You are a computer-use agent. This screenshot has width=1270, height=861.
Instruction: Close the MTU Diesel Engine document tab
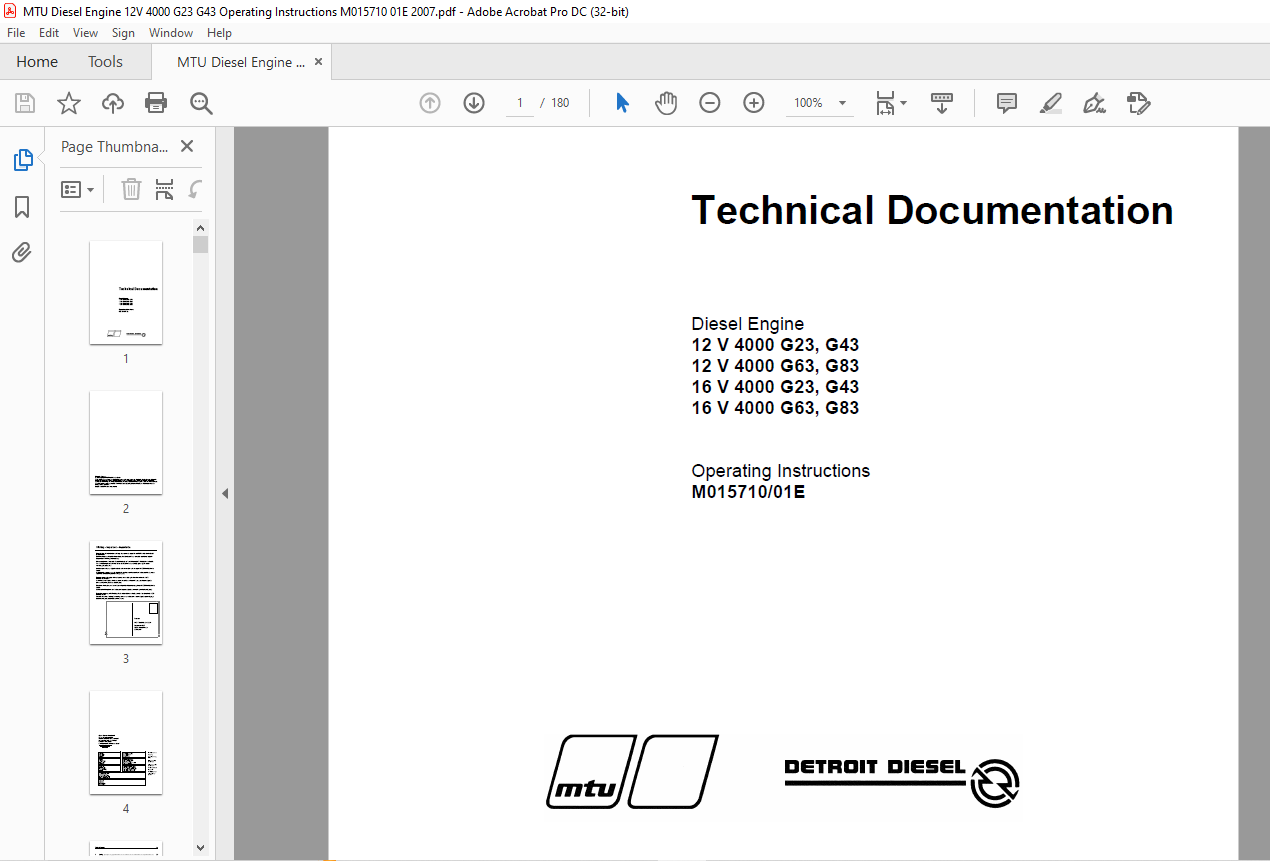click(319, 62)
